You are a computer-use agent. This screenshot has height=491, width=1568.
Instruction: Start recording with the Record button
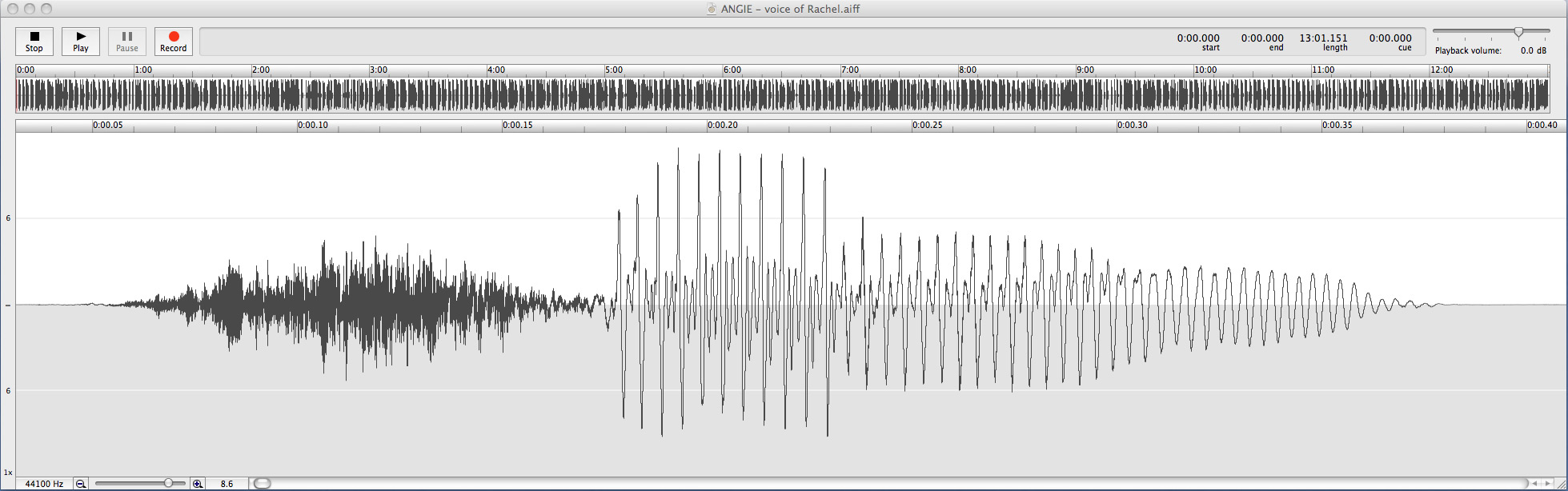(x=174, y=42)
